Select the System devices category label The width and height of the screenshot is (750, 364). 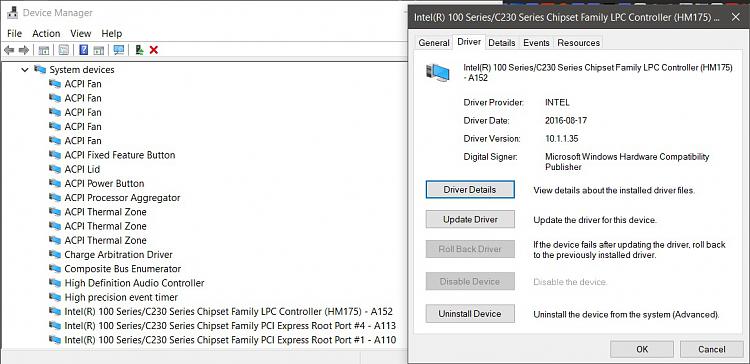(82, 70)
